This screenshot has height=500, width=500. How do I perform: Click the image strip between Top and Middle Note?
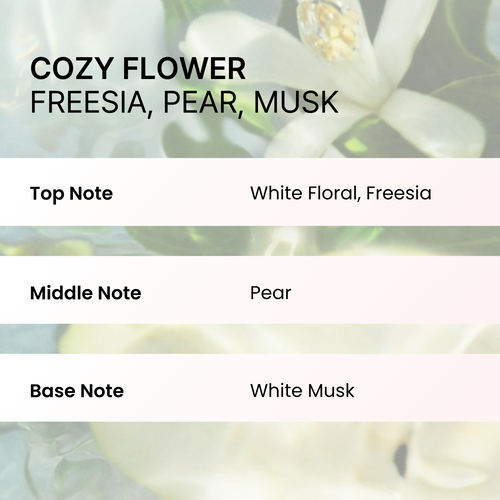coord(250,241)
